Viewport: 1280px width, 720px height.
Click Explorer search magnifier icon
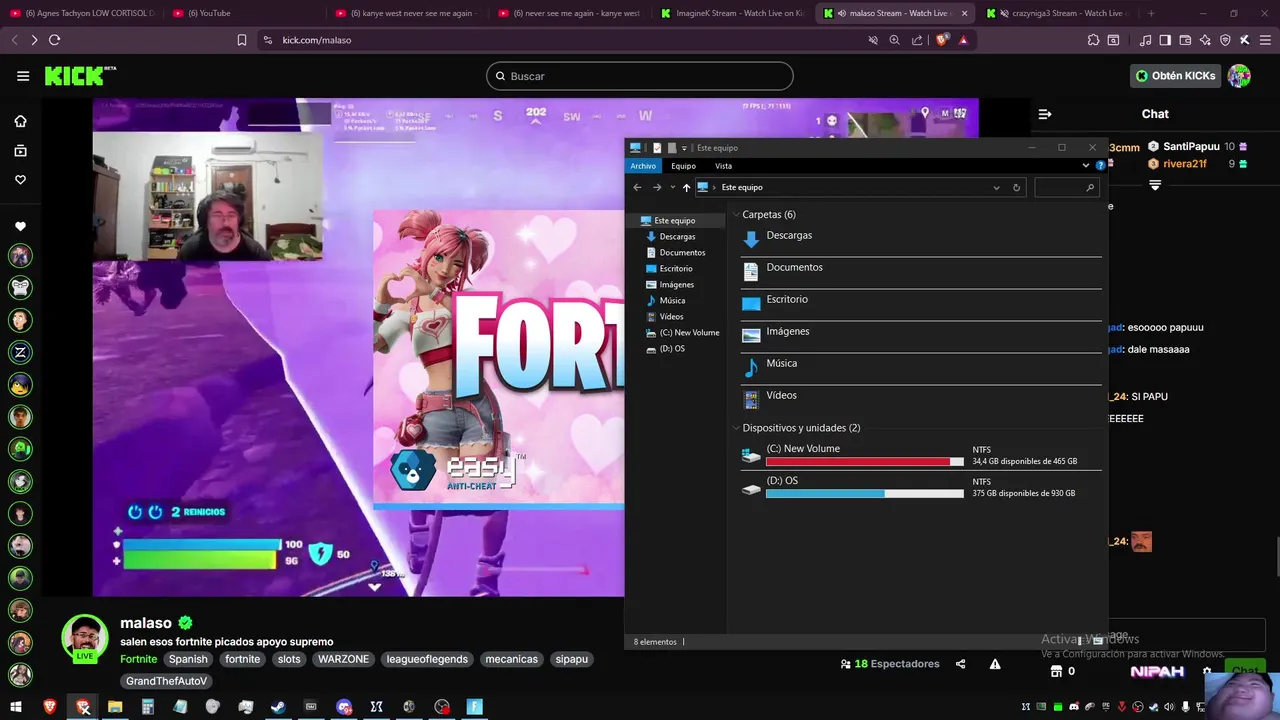pos(1090,187)
